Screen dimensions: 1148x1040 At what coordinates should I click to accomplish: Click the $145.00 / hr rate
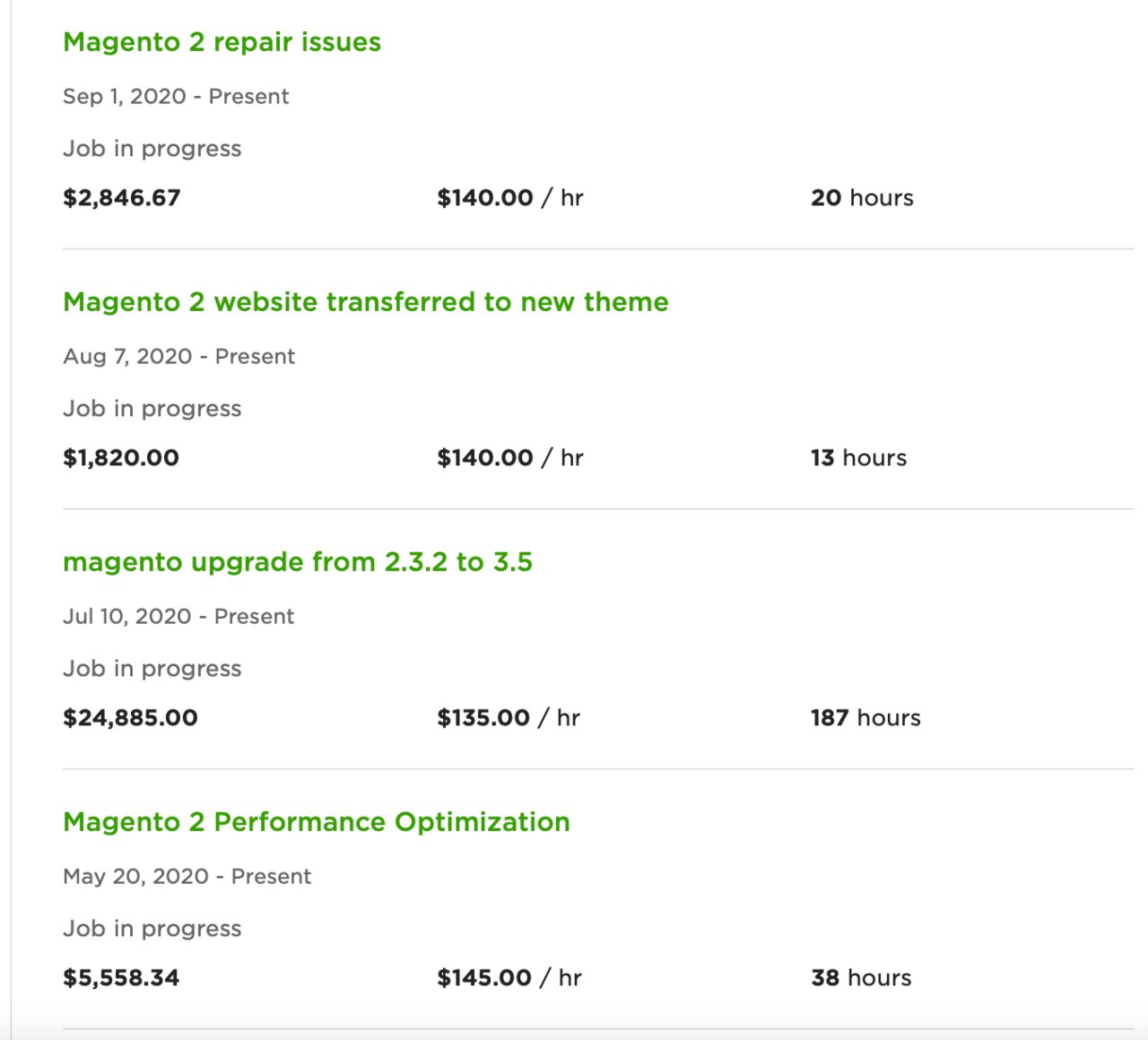click(509, 978)
